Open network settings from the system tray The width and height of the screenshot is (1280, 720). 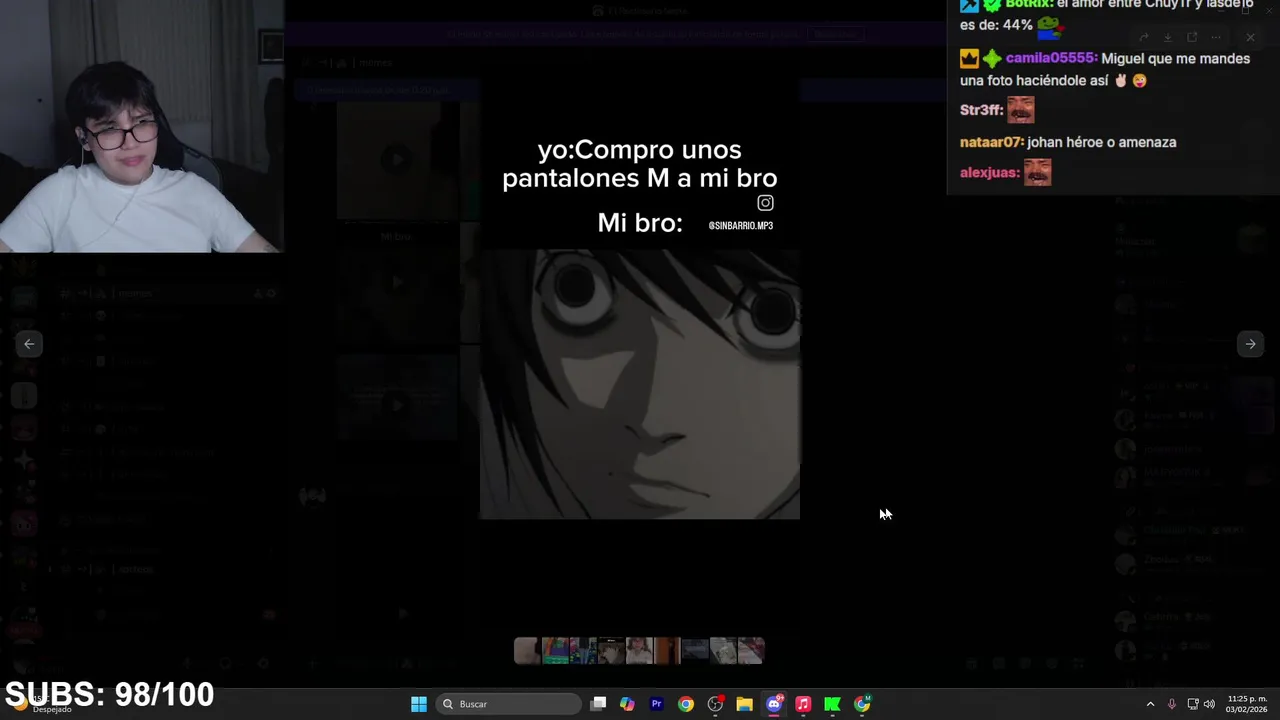click(1193, 704)
